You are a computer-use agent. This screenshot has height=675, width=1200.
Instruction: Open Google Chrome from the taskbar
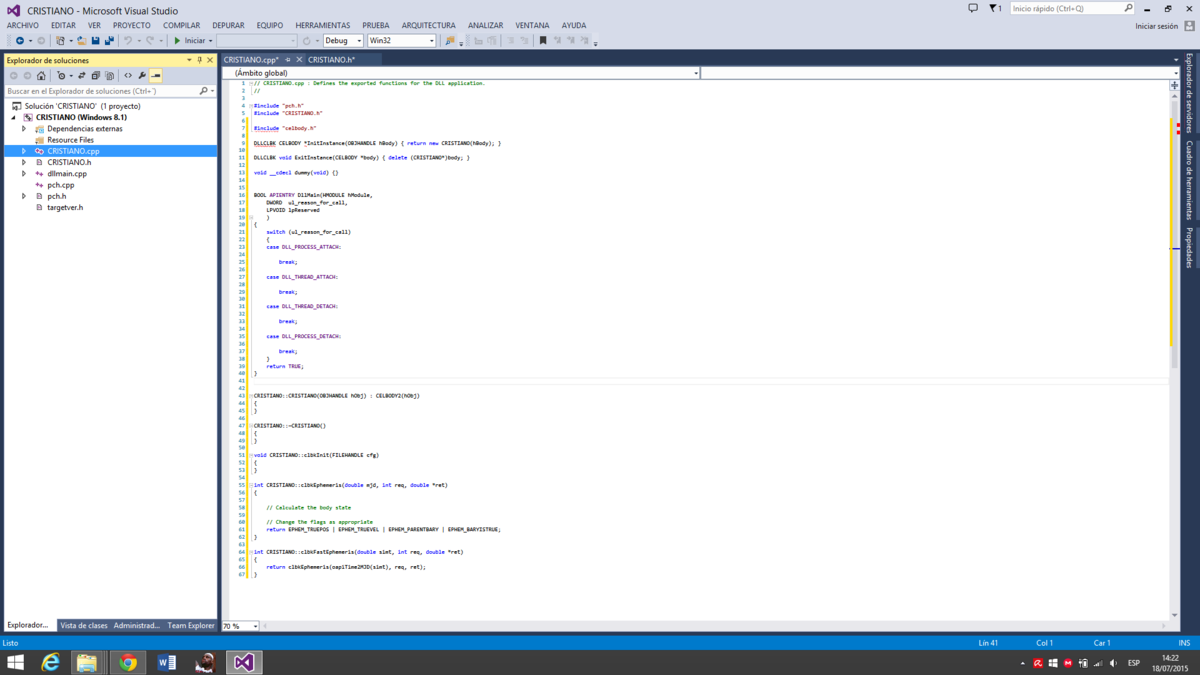click(128, 662)
